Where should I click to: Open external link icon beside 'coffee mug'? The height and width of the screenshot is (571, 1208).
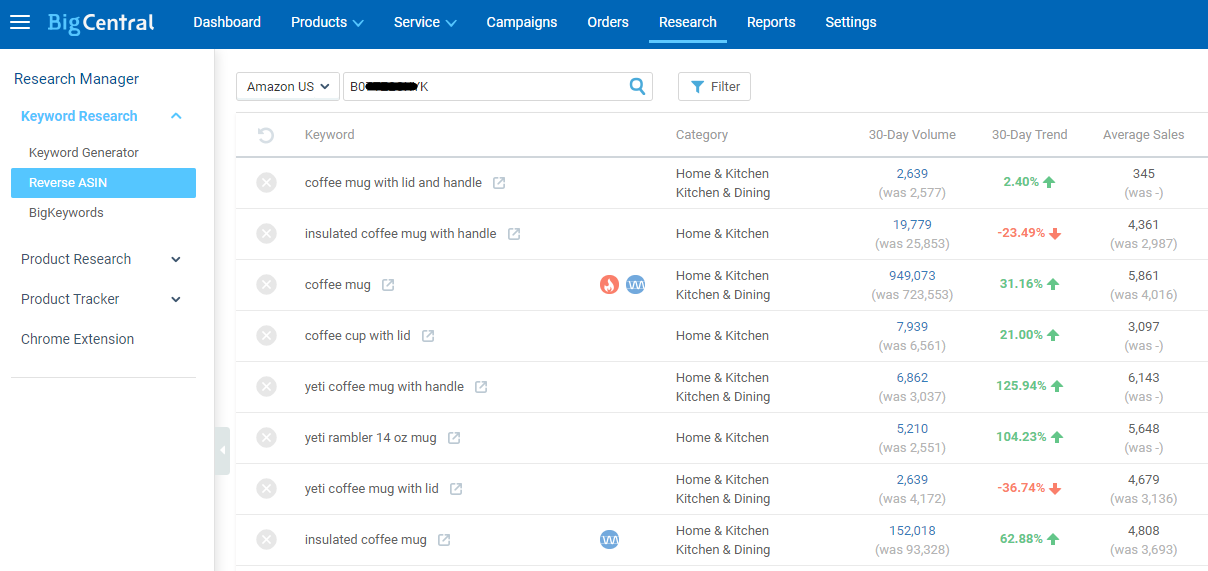pyautogui.click(x=388, y=285)
